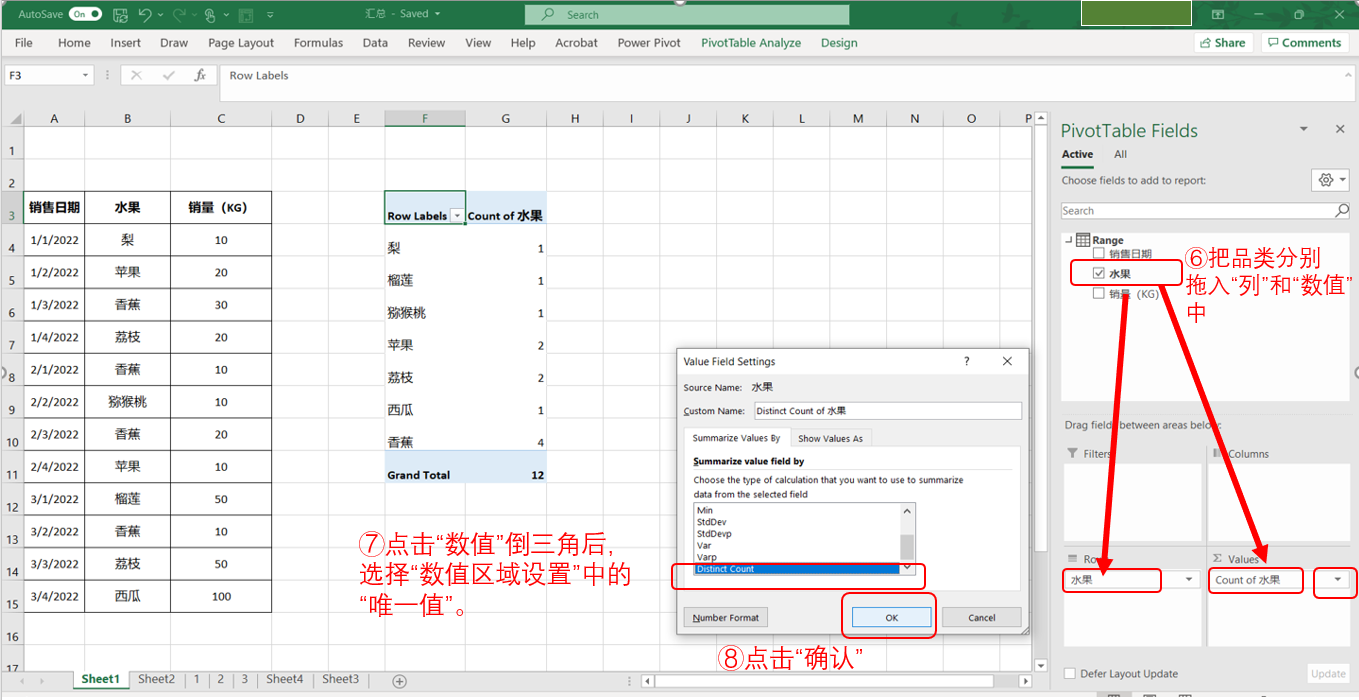Open the Undo history dropdown arrow
The height and width of the screenshot is (700, 1359).
[x=160, y=15]
